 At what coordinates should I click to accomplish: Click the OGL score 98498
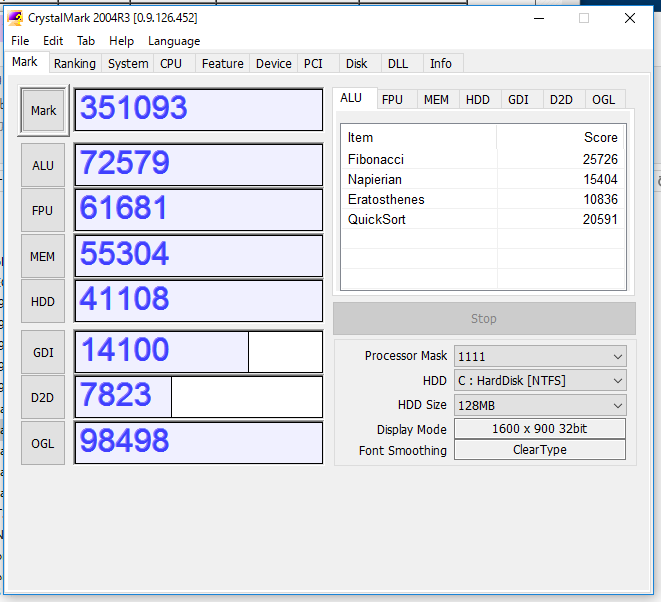click(199, 443)
